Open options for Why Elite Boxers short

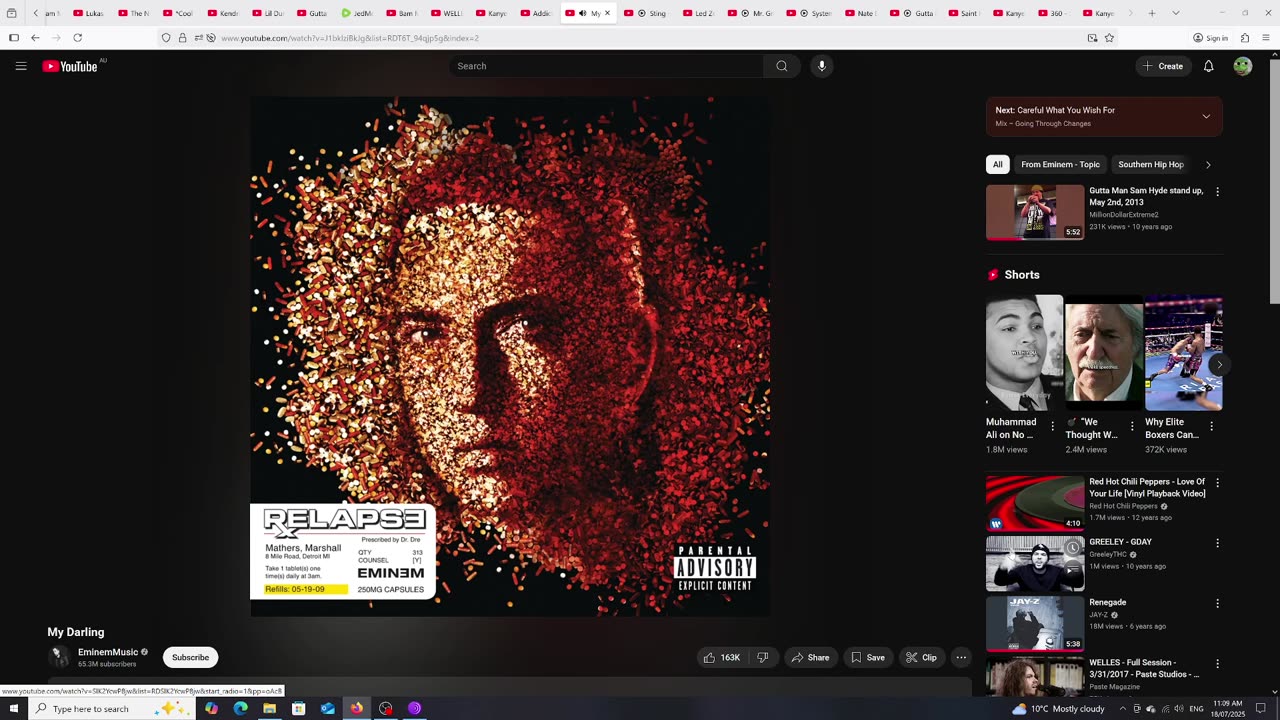tap(1211, 426)
